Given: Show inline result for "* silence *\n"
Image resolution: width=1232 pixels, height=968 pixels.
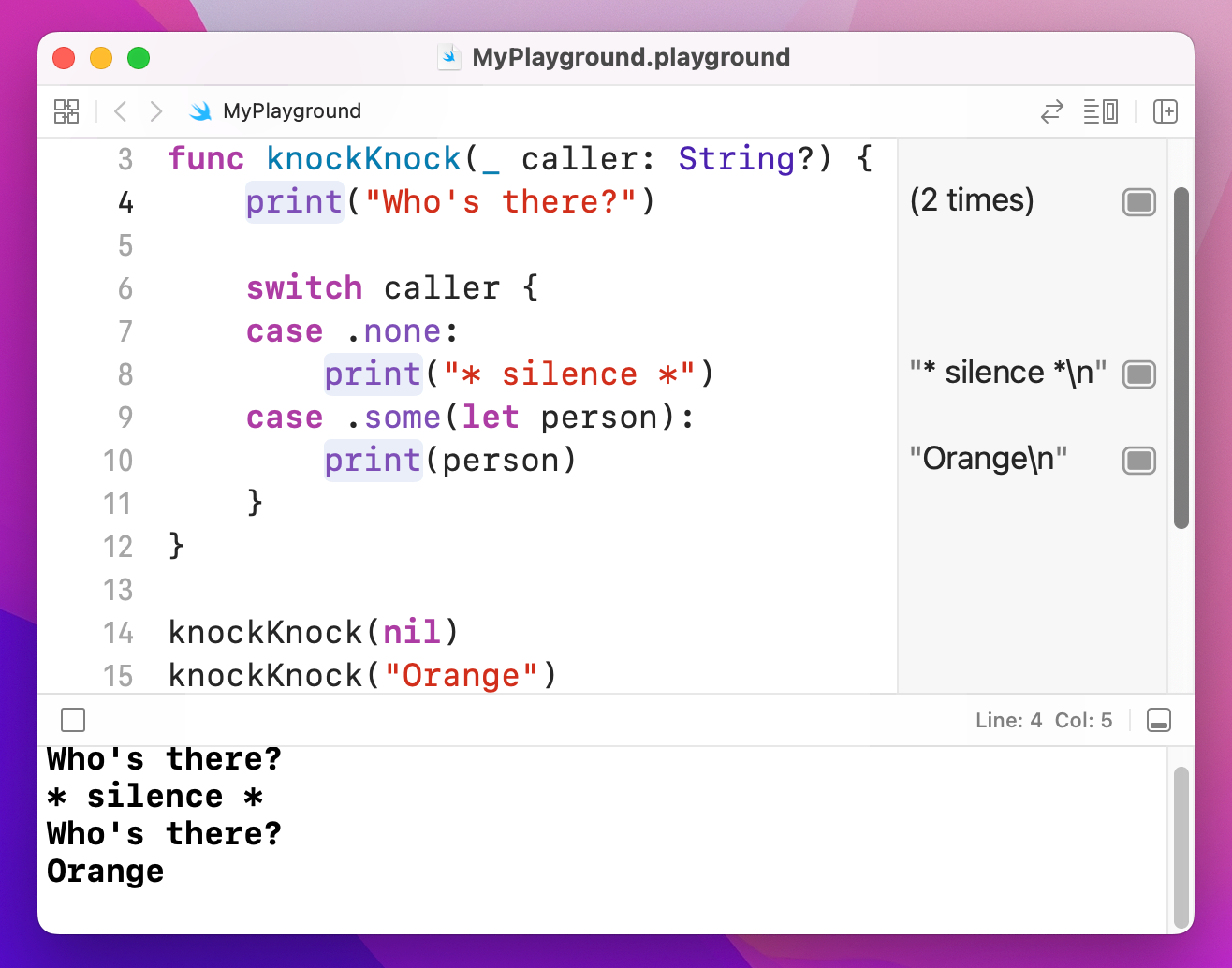Looking at the screenshot, I should click(x=1139, y=374).
